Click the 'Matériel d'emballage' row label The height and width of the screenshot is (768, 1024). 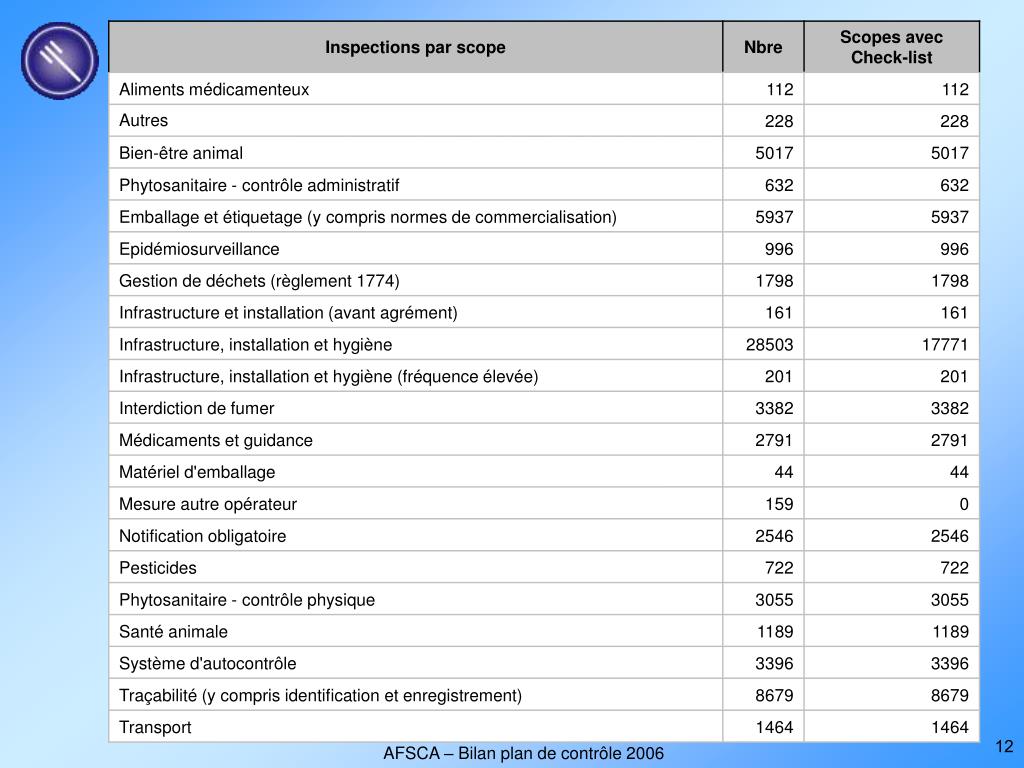197,472
